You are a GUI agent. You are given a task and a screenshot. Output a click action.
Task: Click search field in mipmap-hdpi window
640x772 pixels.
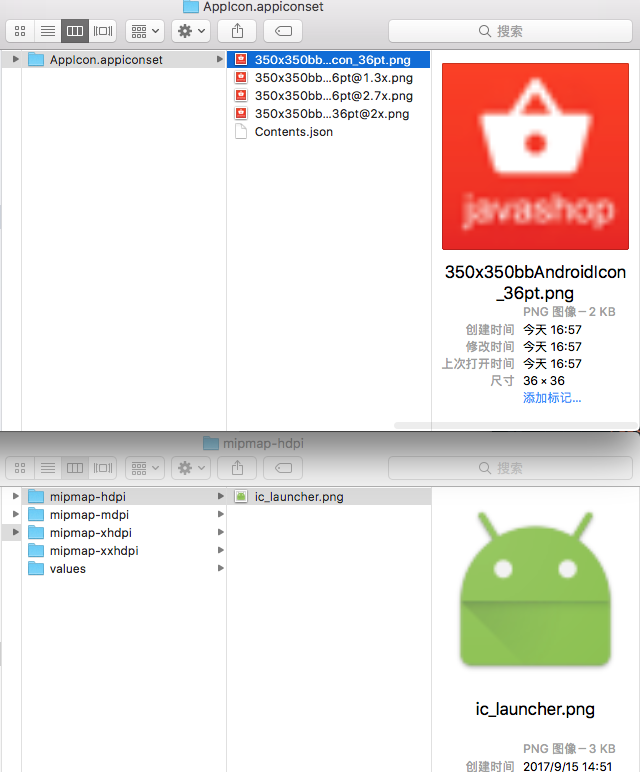coord(511,468)
